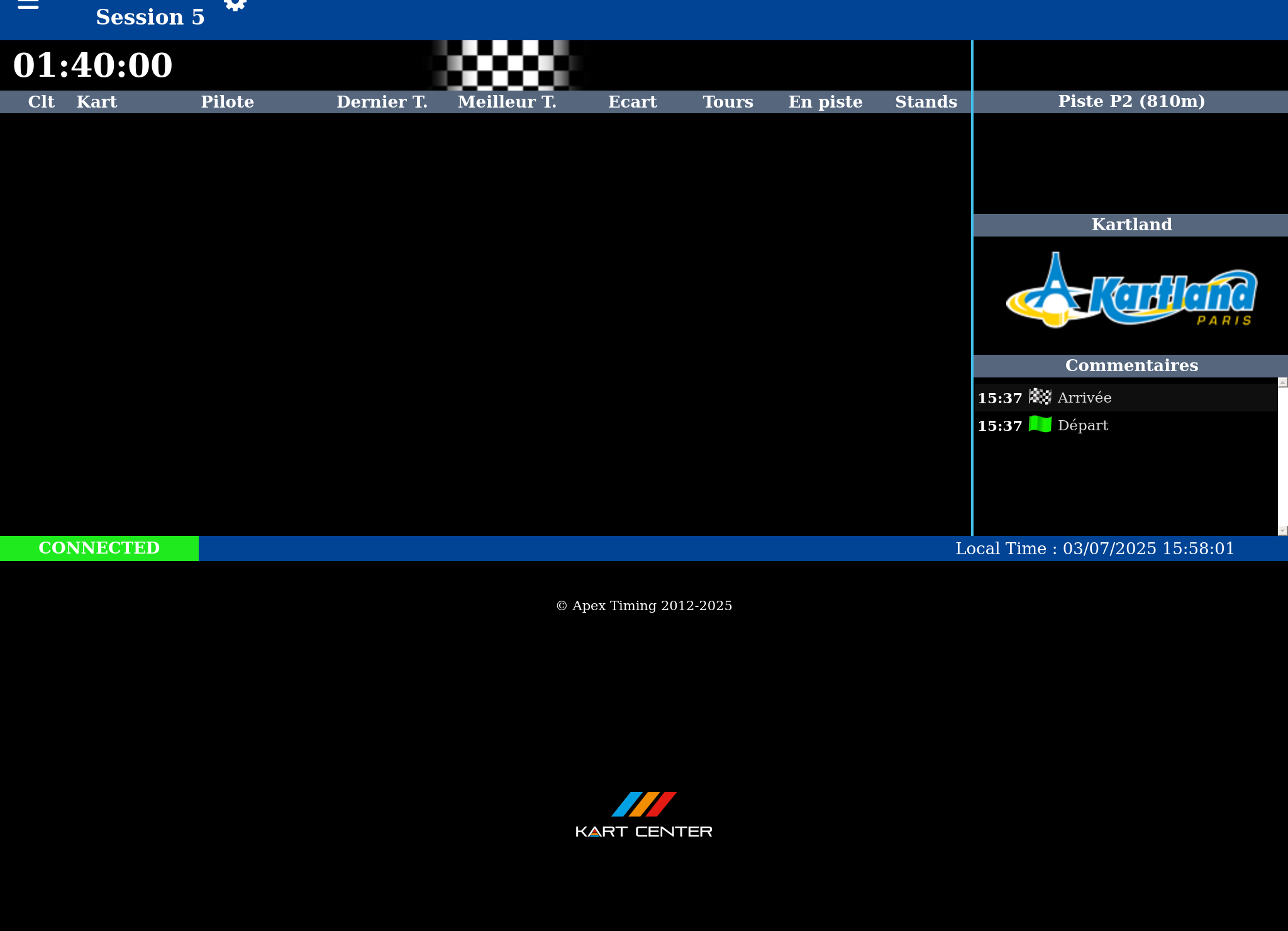The height and width of the screenshot is (931, 1288).
Task: Click the checkered finish flag banner
Action: (507, 65)
